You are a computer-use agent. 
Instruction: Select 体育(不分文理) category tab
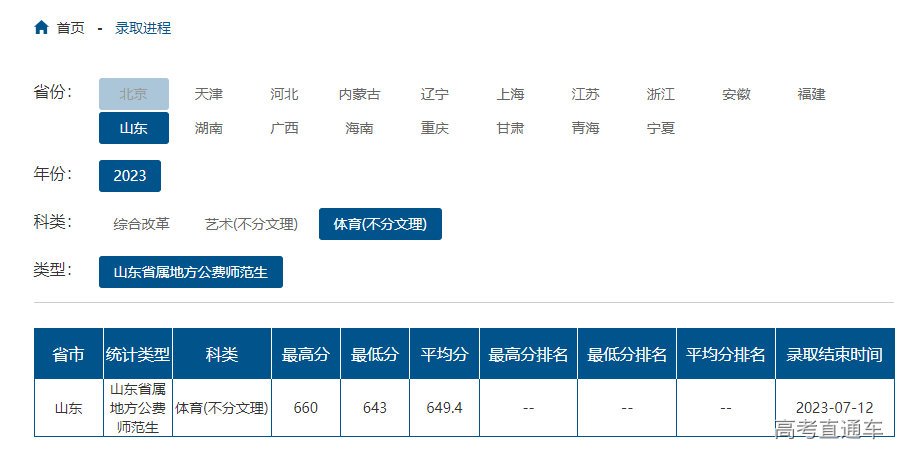tap(380, 224)
